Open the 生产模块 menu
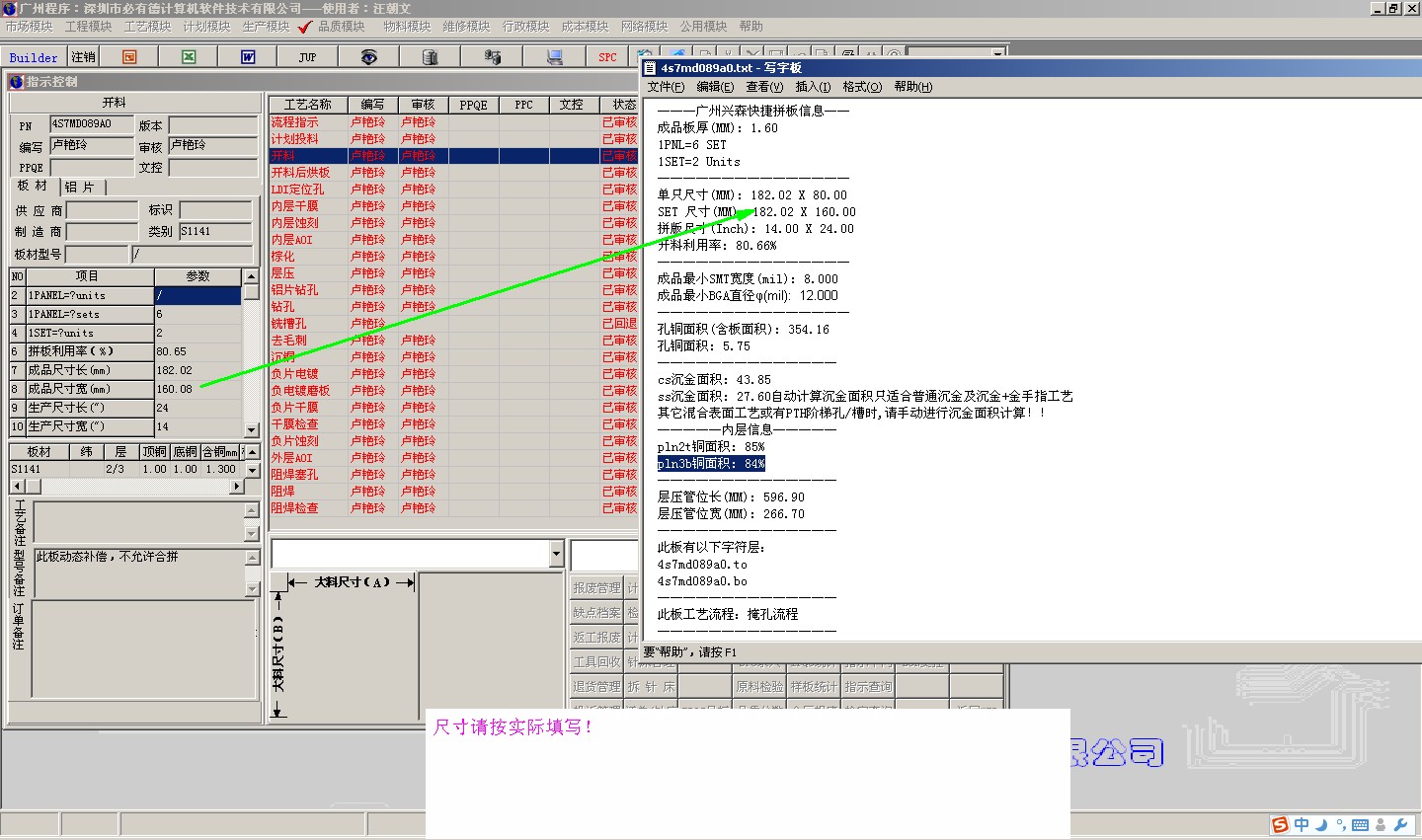 click(x=266, y=27)
